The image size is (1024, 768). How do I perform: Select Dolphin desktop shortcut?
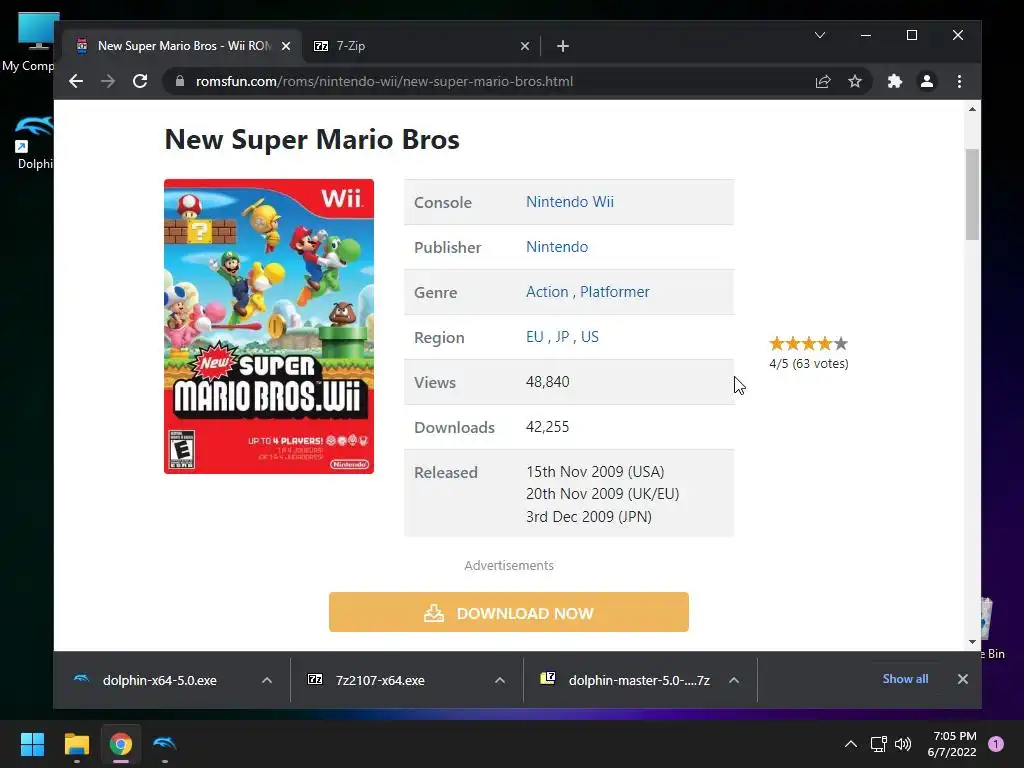click(x=33, y=144)
